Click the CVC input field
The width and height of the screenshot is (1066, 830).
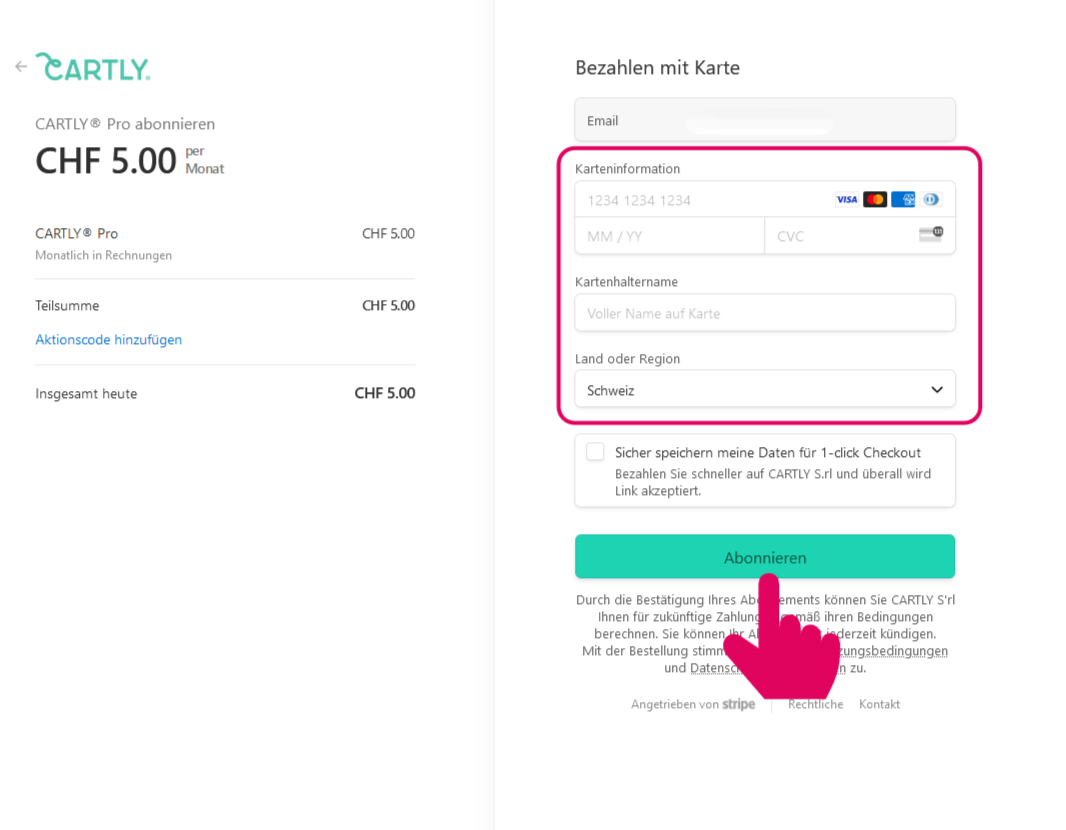click(840, 236)
